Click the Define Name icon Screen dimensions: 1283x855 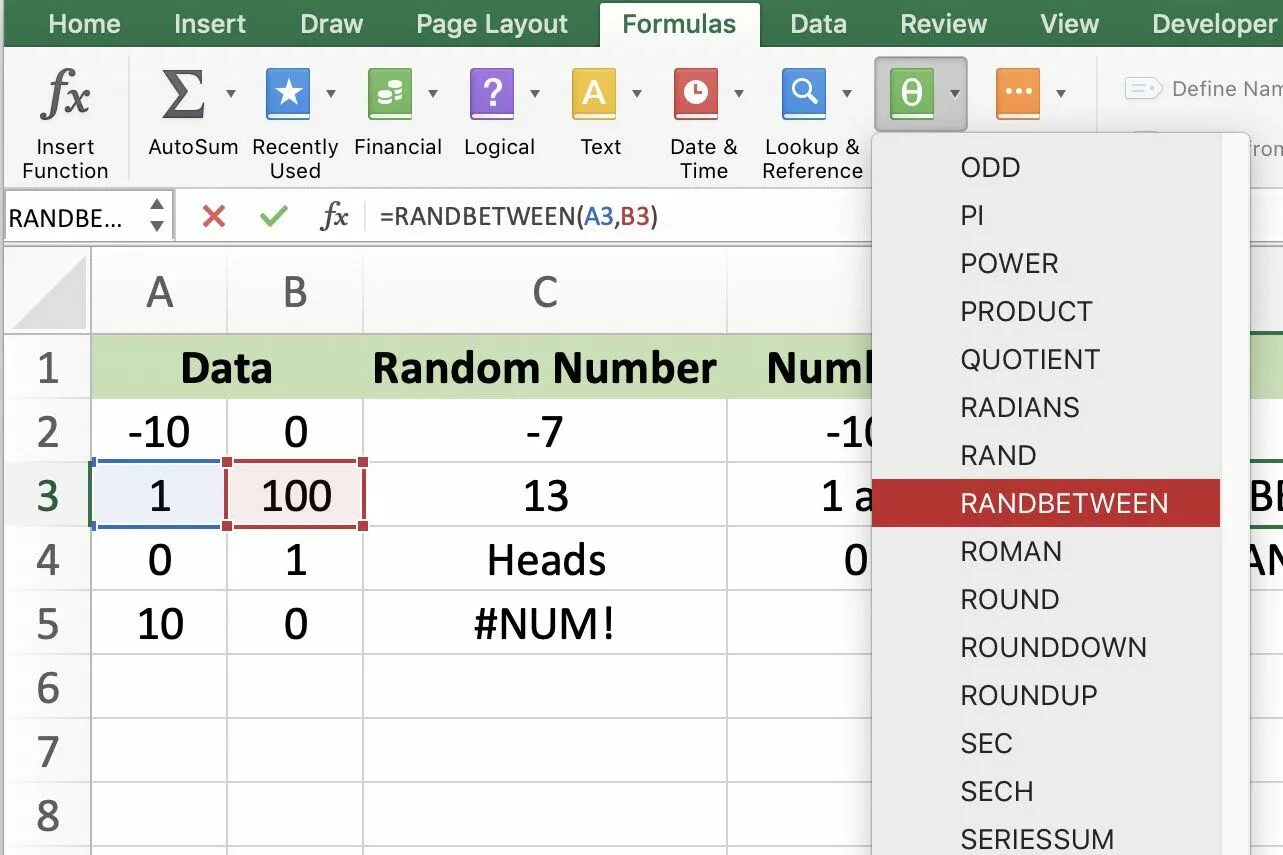coord(1143,89)
